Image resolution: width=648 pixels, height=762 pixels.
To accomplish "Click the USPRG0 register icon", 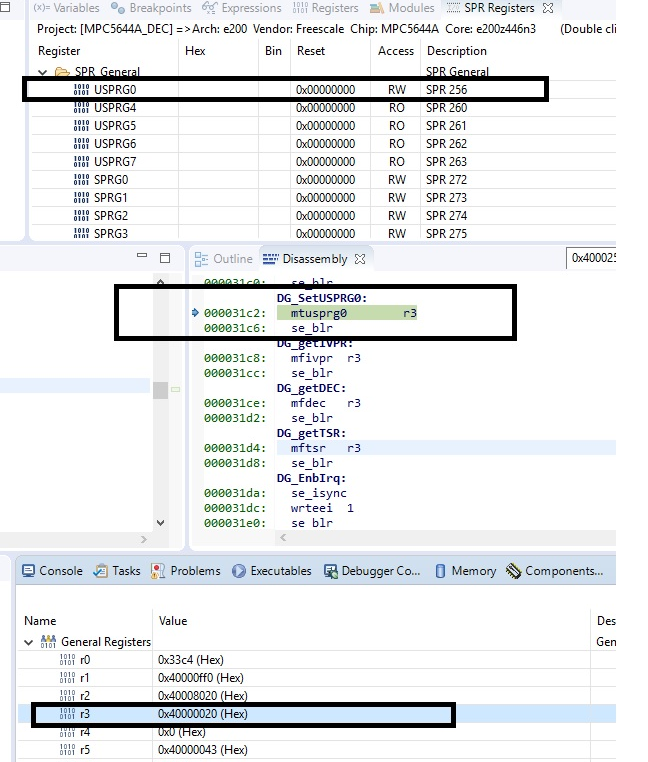I will click(81, 89).
